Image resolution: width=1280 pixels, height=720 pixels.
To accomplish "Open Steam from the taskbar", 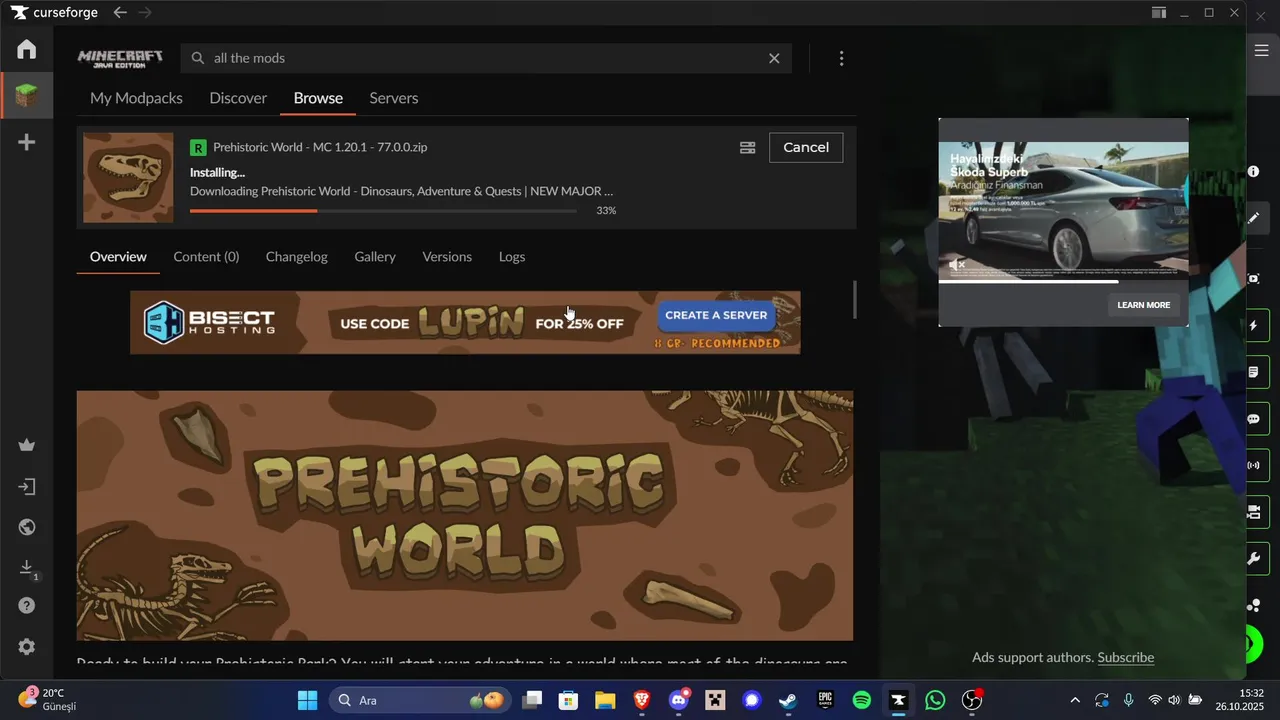I will pos(788,700).
